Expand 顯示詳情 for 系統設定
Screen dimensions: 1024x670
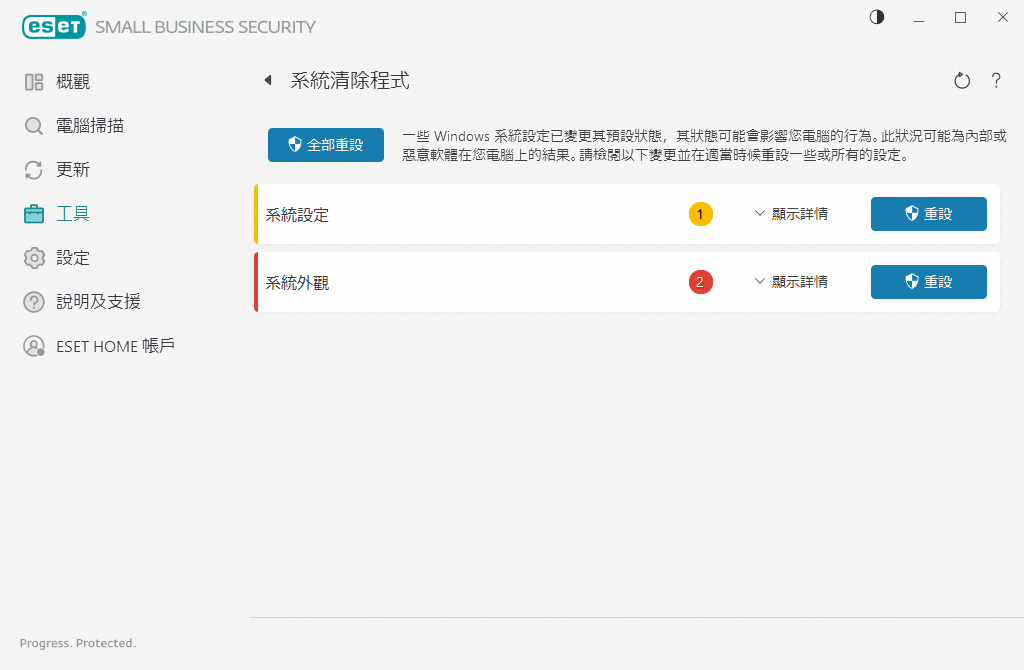(x=791, y=214)
